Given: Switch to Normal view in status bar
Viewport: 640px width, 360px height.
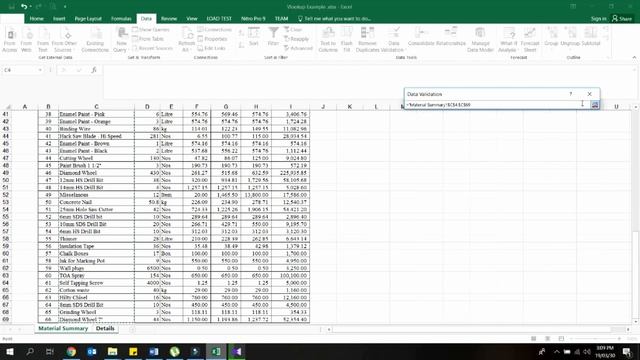Looking at the screenshot, I should [x=533, y=339].
